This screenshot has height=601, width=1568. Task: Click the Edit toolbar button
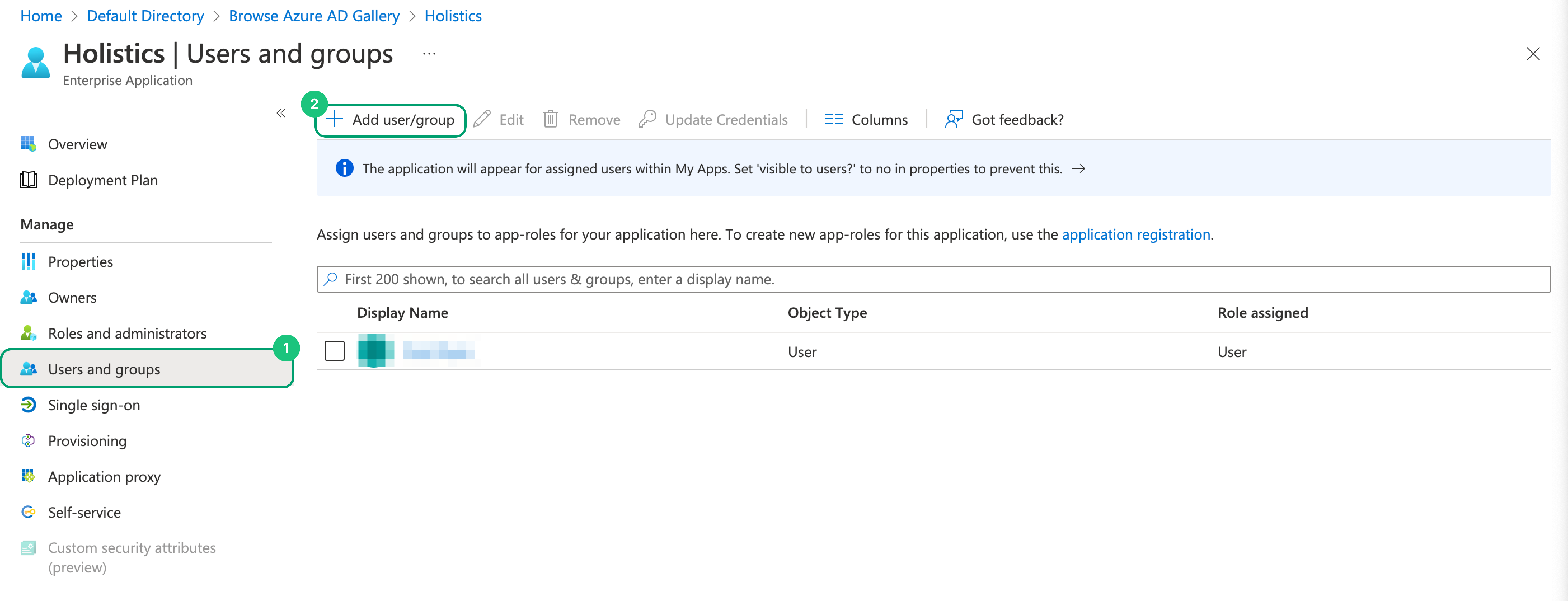pos(499,119)
